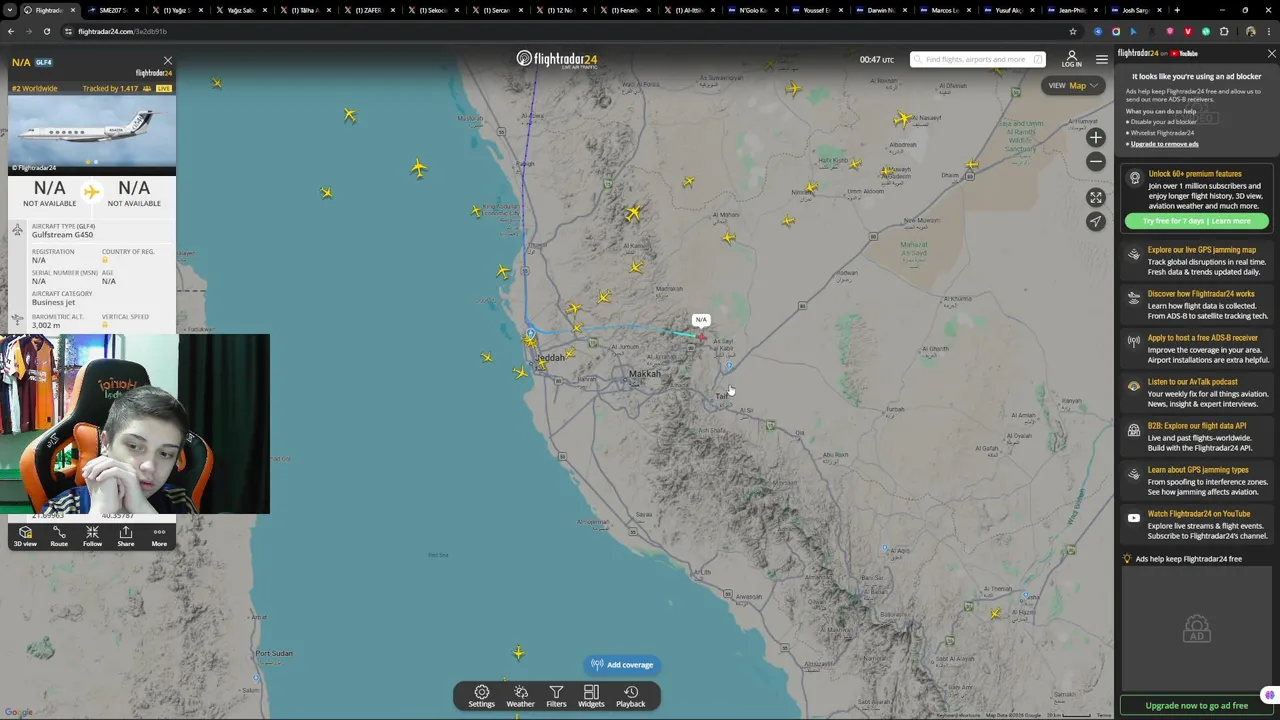This screenshot has height=720, width=1280.
Task: Close the right promo sidebar
Action: (x=1271, y=54)
